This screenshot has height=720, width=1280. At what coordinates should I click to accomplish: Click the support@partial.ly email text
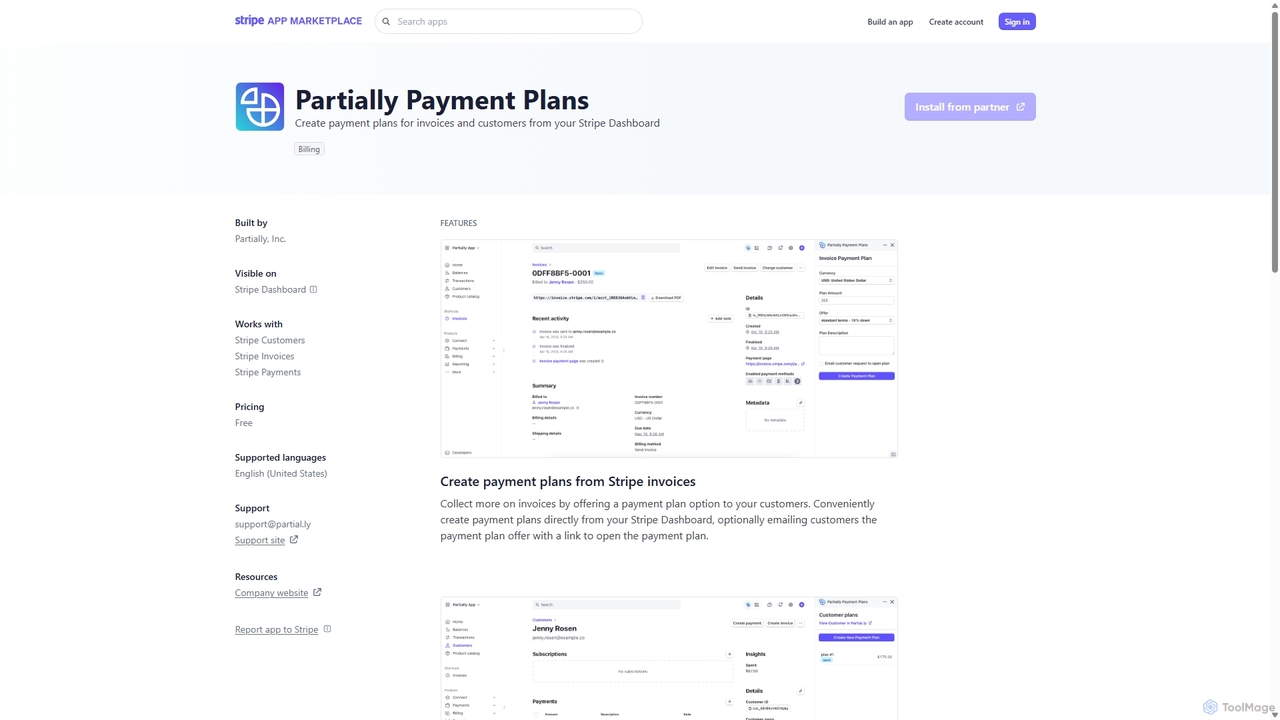click(x=273, y=524)
